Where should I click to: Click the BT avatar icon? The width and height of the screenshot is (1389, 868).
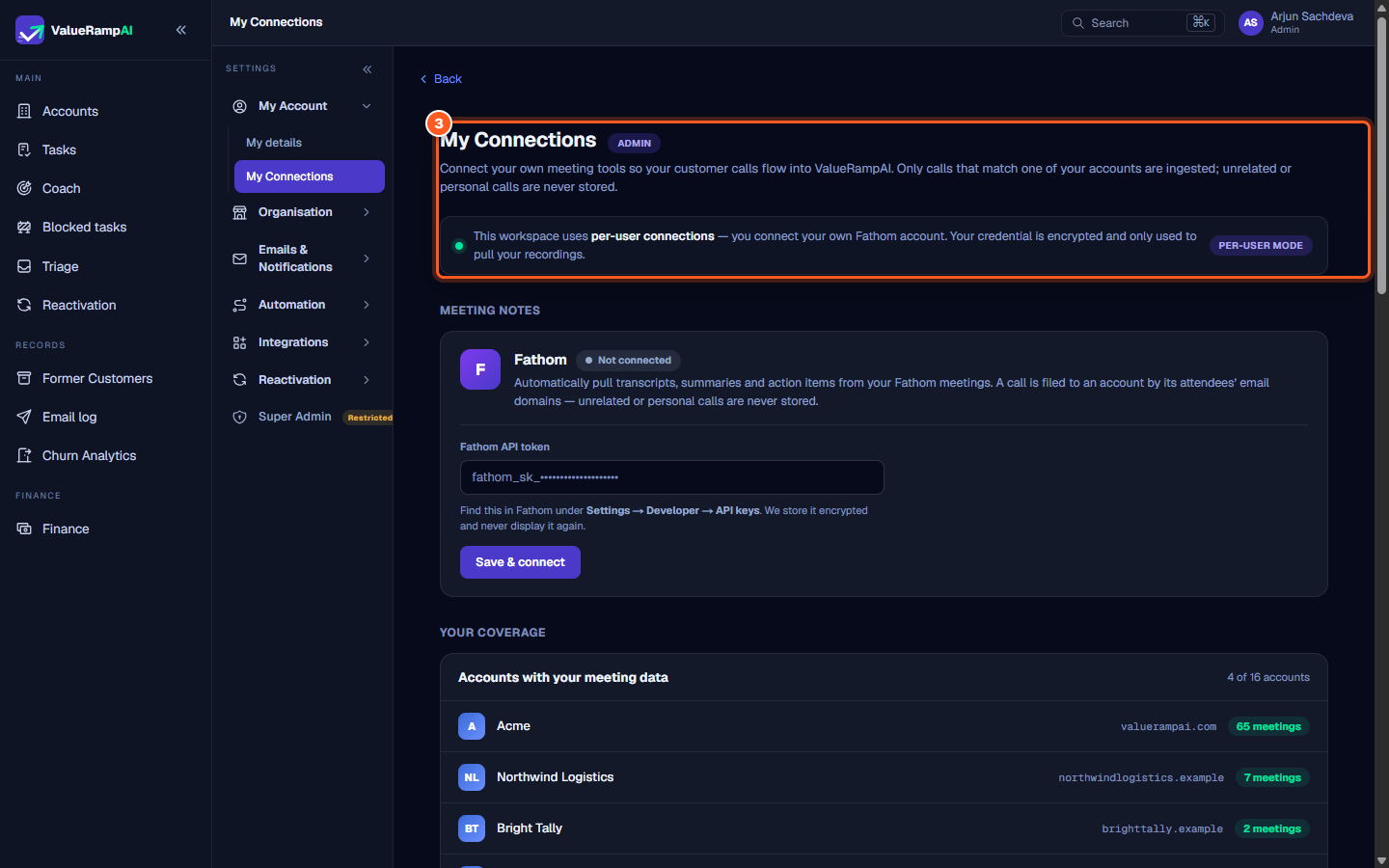[472, 828]
